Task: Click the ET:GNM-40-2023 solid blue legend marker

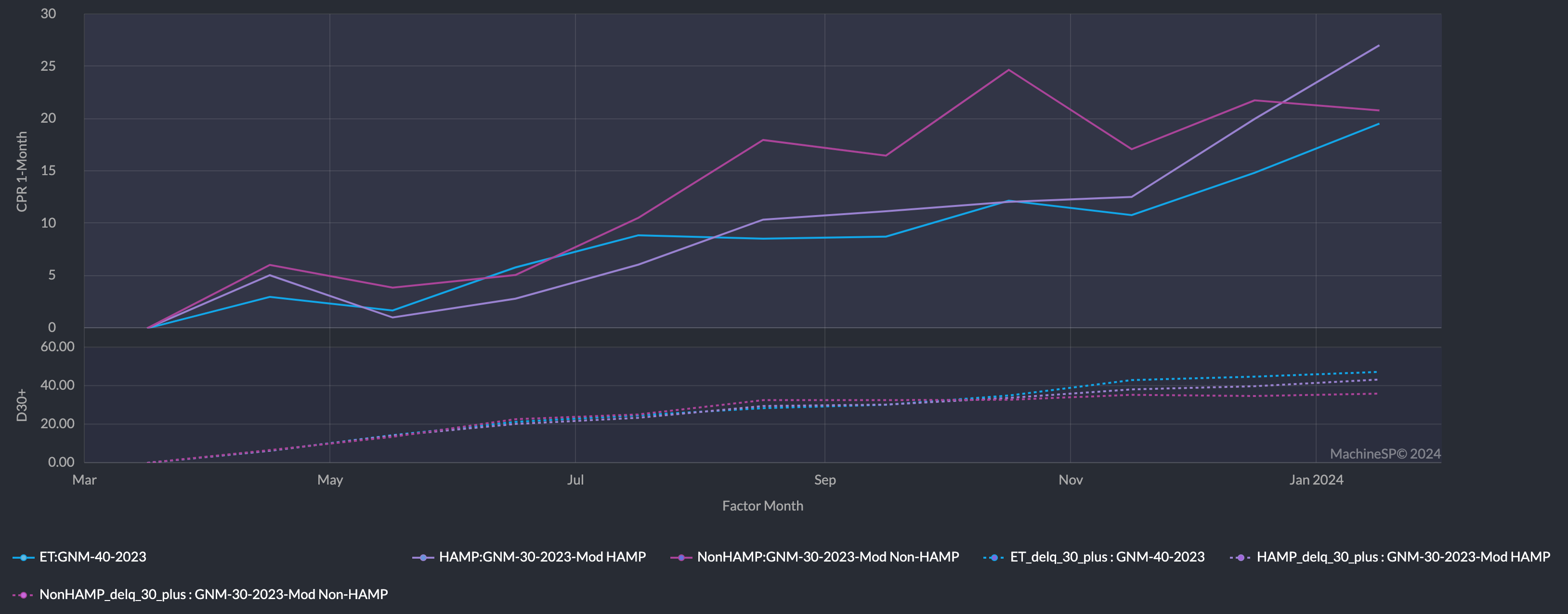Action: (x=23, y=558)
